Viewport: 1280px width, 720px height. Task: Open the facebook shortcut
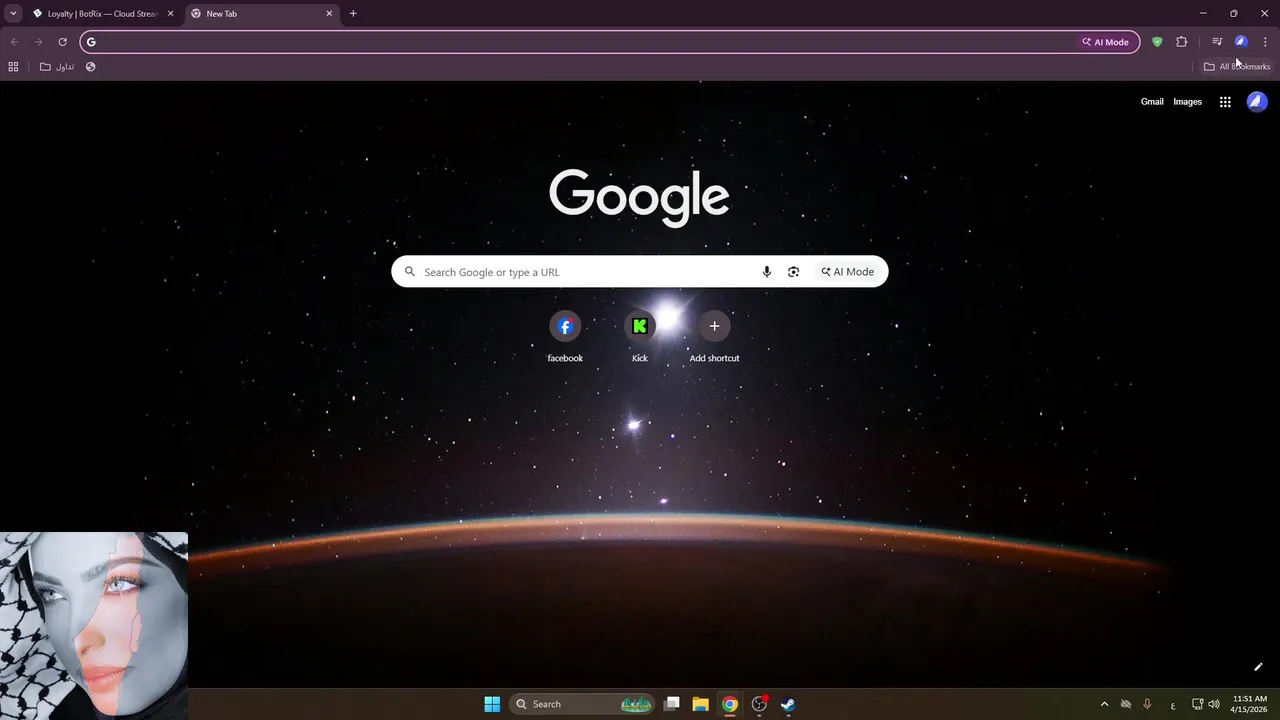pos(565,336)
